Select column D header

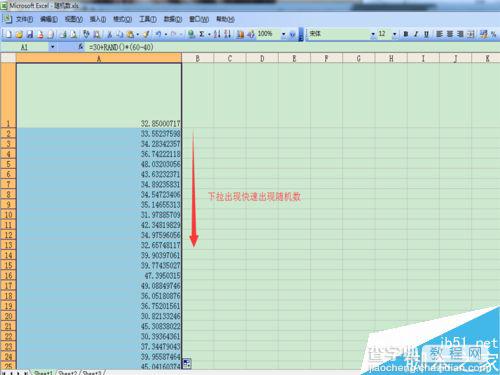(x=262, y=58)
